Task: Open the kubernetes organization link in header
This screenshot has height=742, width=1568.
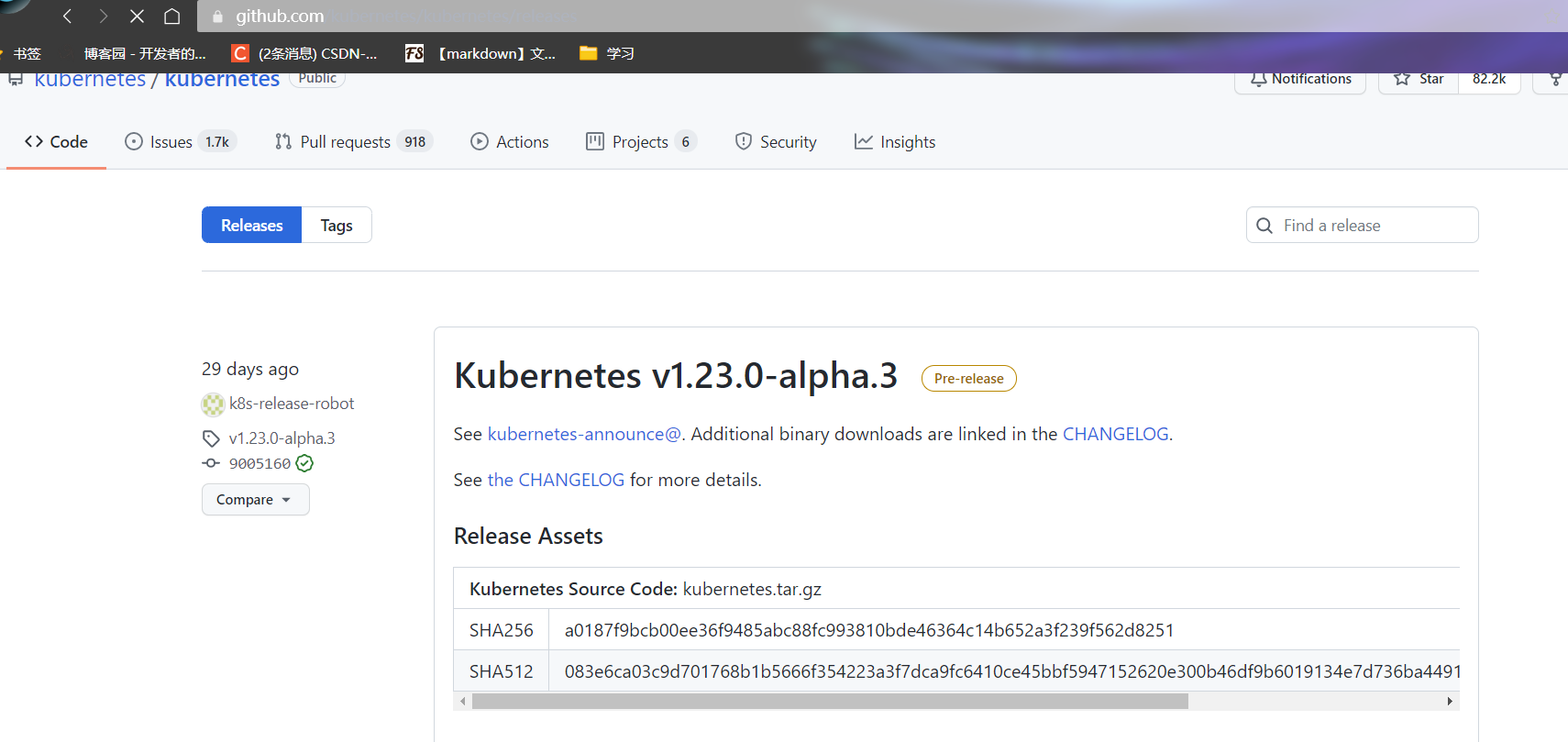Action: [90, 80]
